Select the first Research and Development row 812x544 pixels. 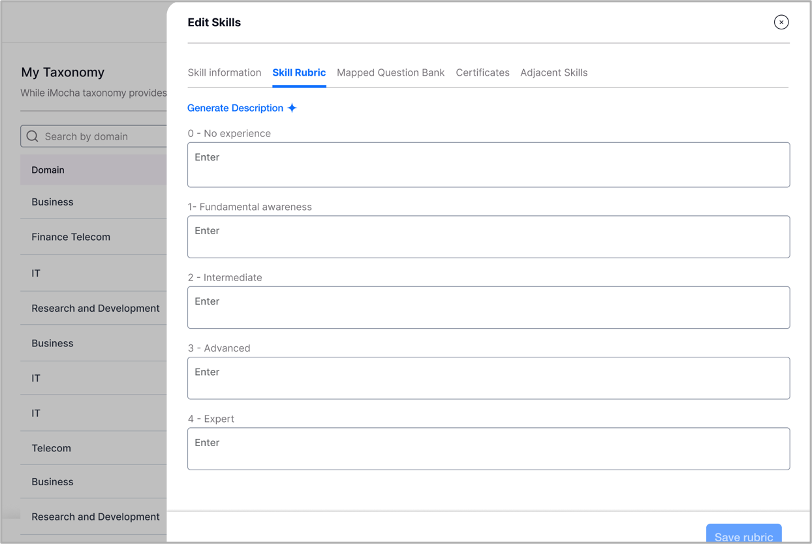(93, 308)
